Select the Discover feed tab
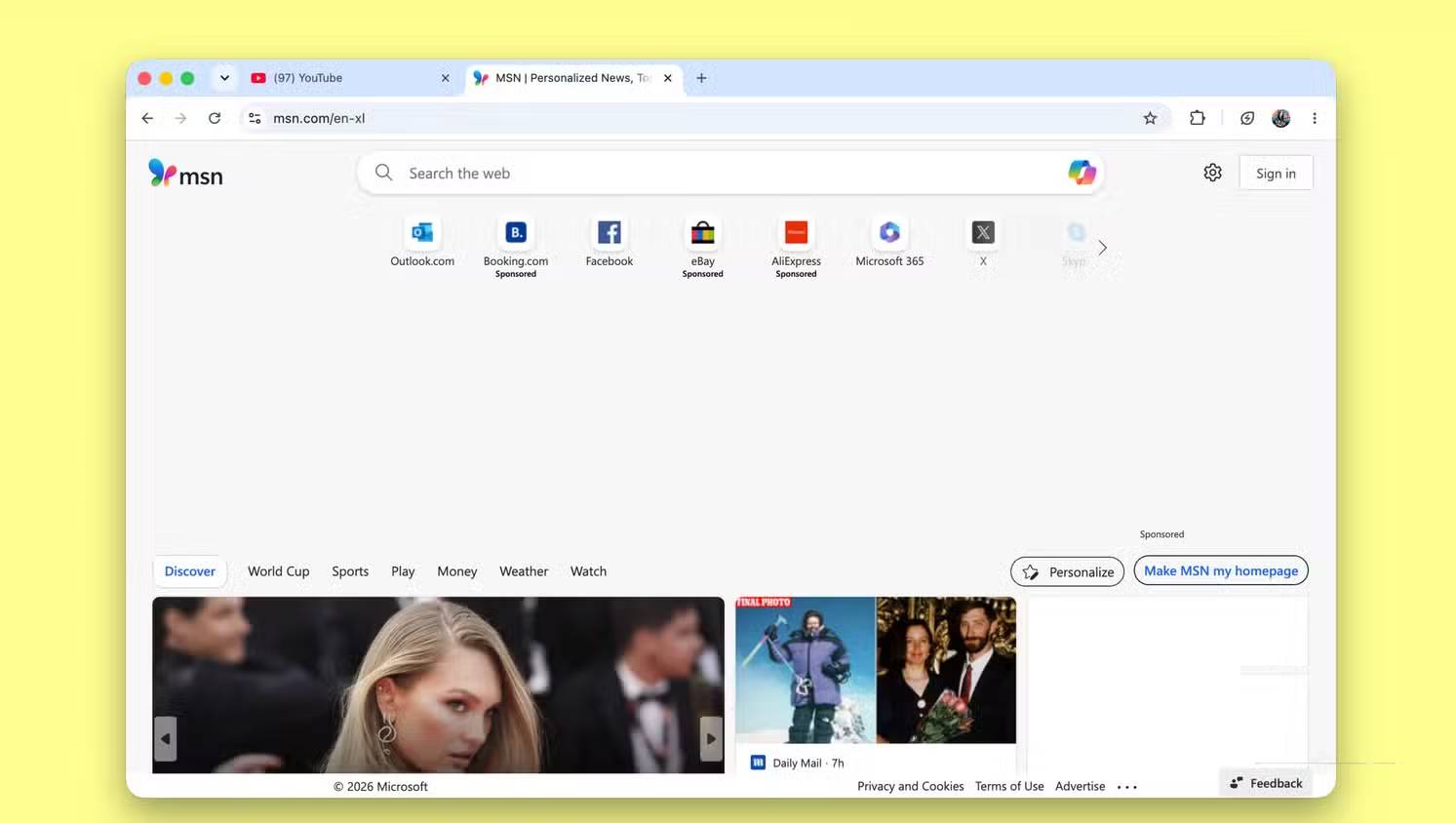1456x823 pixels. pyautogui.click(x=189, y=571)
